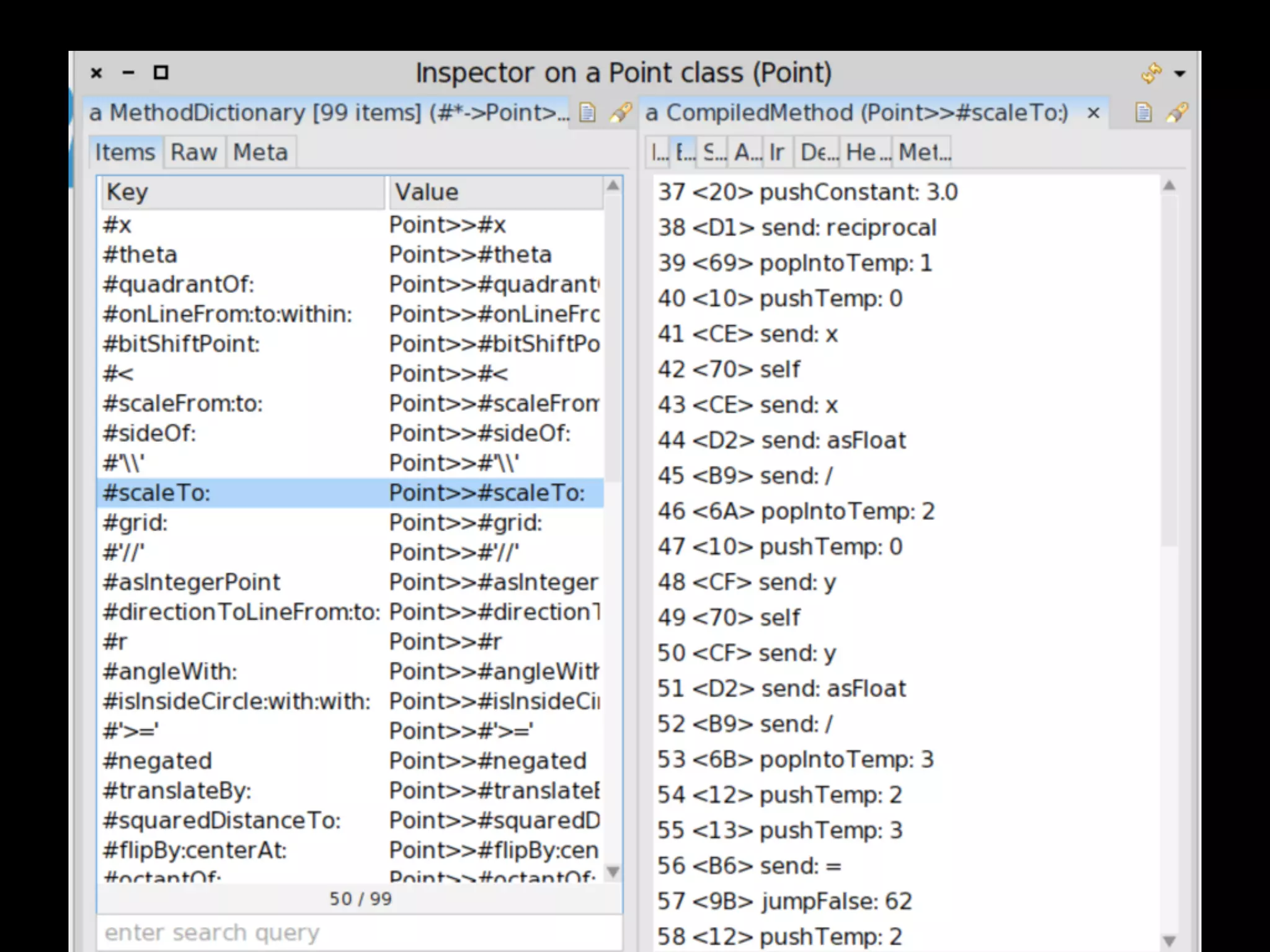This screenshot has width=1270, height=952.
Task: Open the Met... tab in CompiledMethod pane
Action: [x=923, y=152]
